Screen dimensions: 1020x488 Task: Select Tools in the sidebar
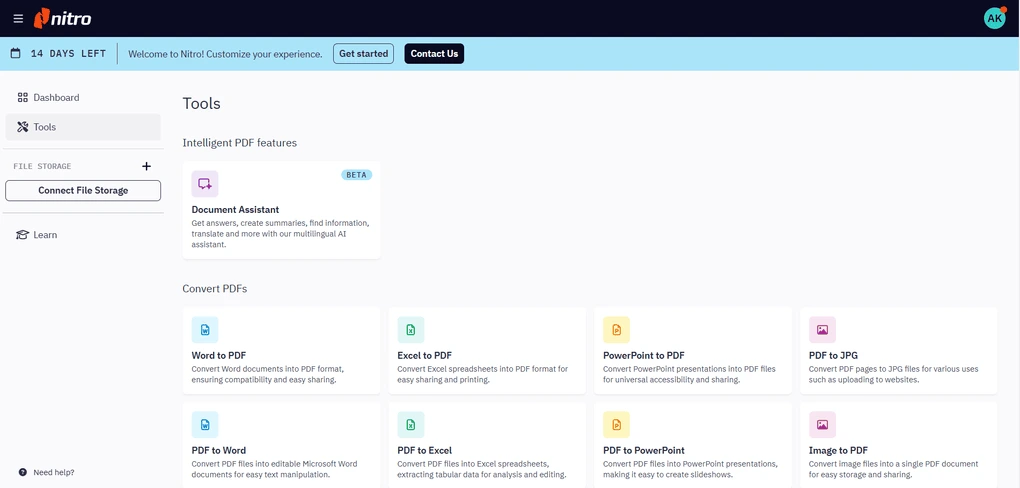coord(45,127)
